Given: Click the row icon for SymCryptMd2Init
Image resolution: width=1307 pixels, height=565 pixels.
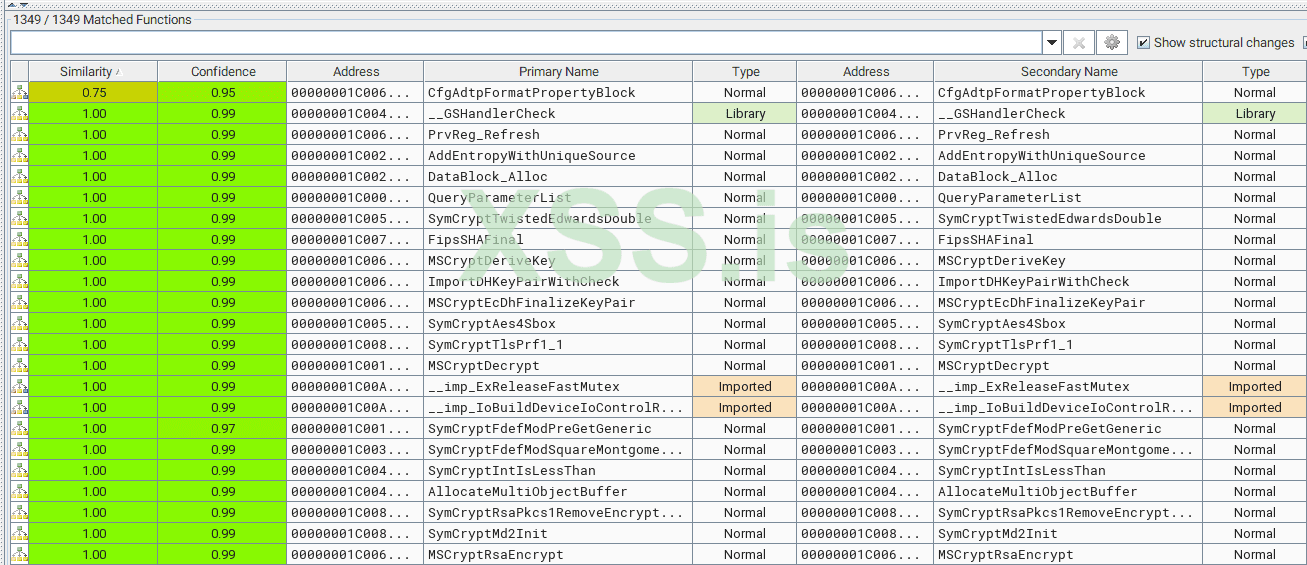Looking at the screenshot, I should 19,534.
